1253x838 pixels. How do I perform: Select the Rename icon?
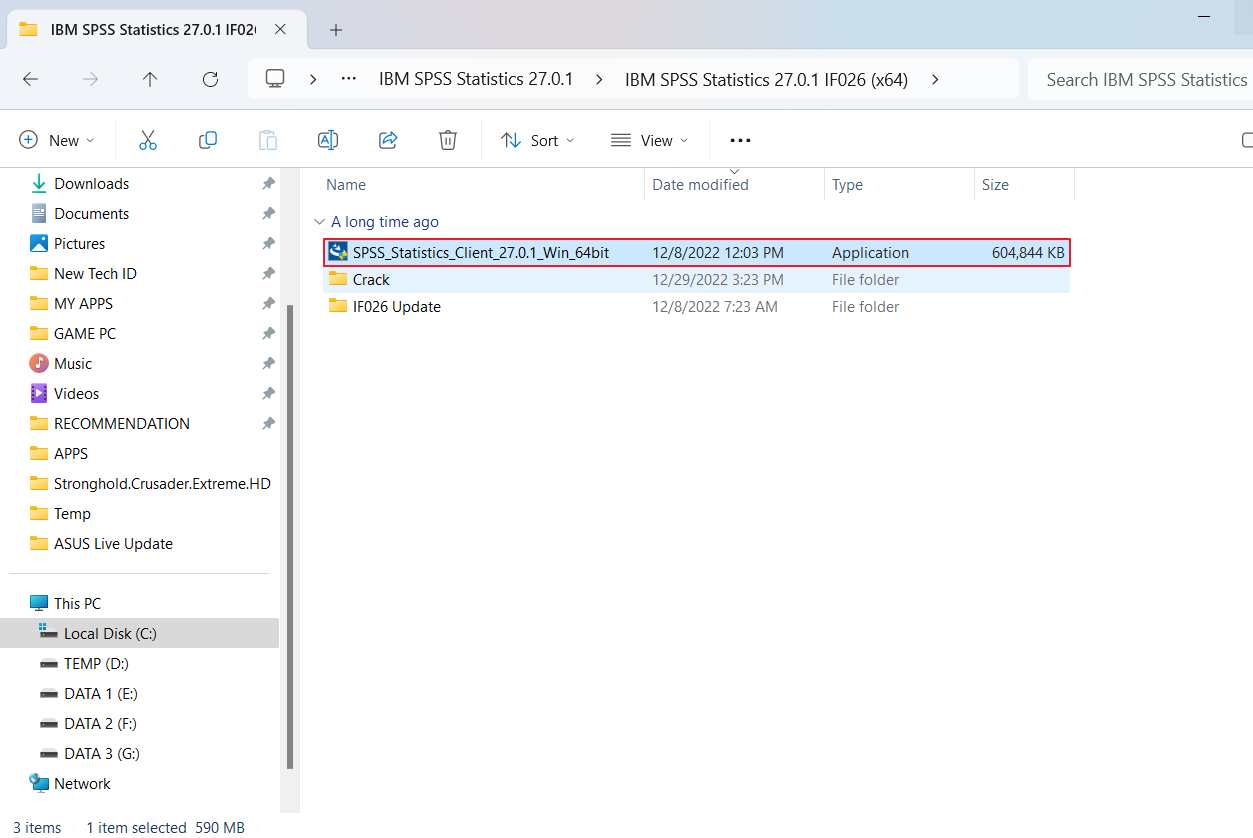tap(328, 140)
